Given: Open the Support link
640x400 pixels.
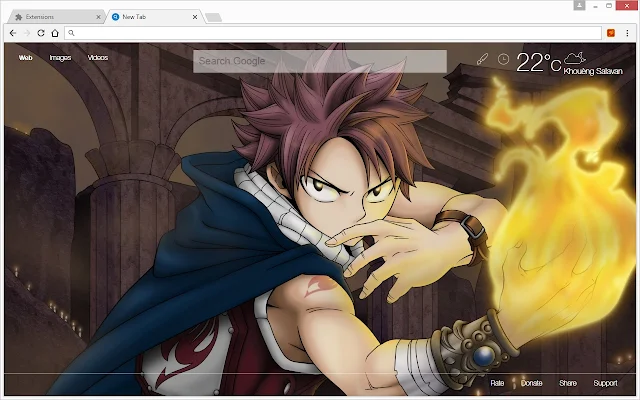Looking at the screenshot, I should tap(605, 383).
